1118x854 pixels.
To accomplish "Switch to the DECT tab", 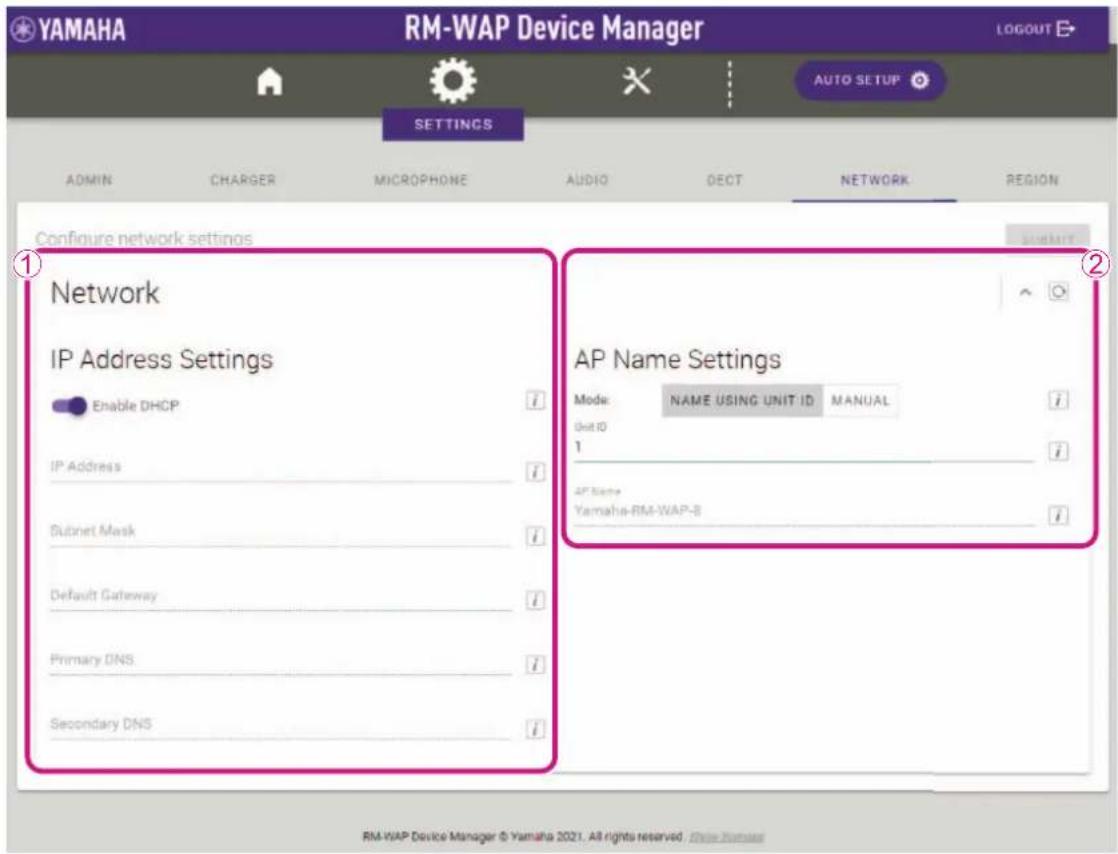I will click(724, 180).
